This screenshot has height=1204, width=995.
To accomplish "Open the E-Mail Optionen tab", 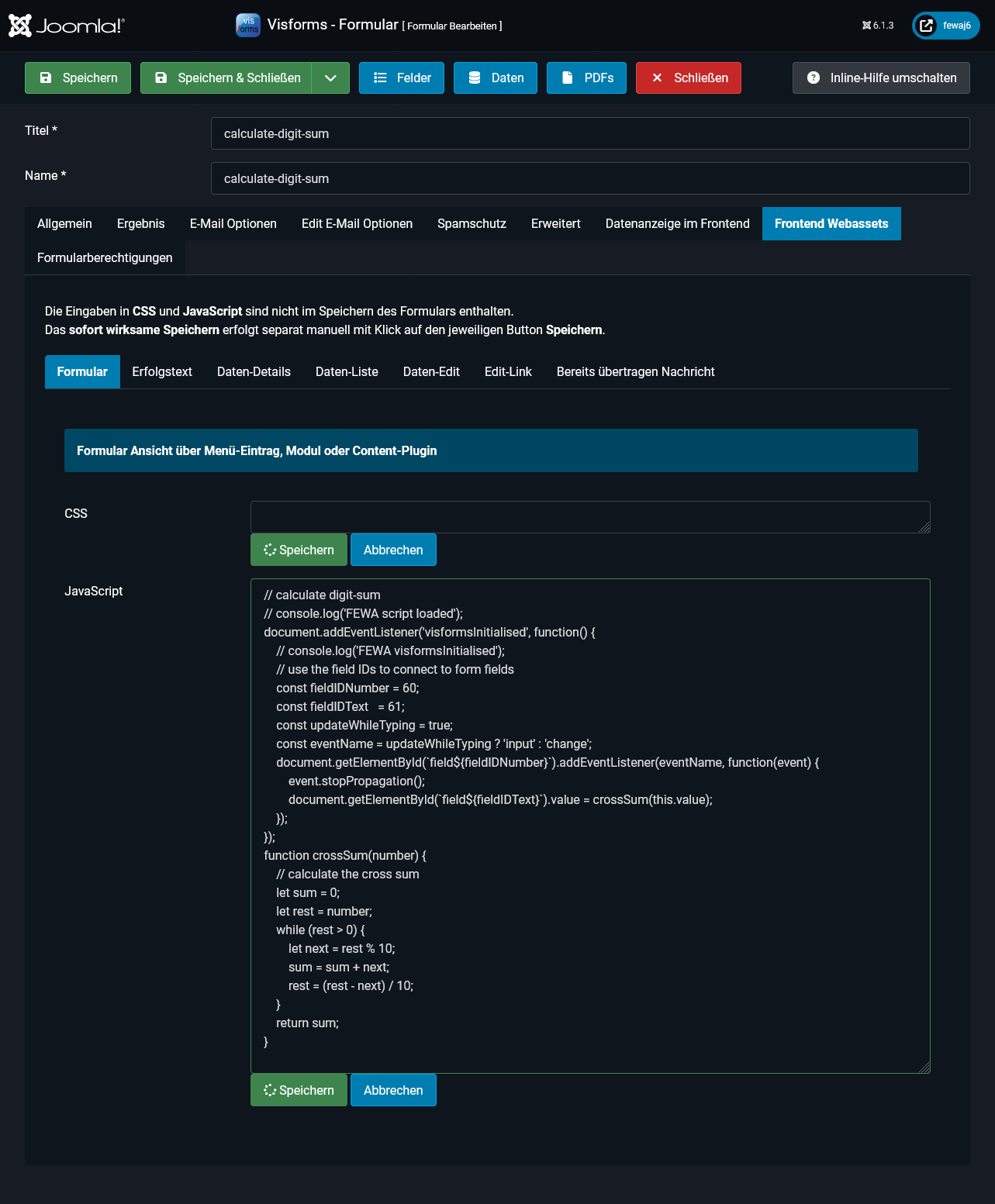I will click(x=233, y=223).
